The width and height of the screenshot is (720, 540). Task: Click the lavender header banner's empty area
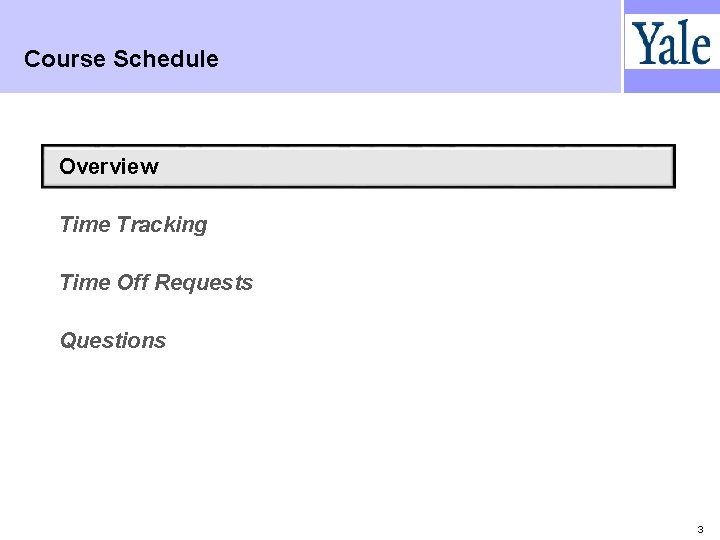[413, 46]
